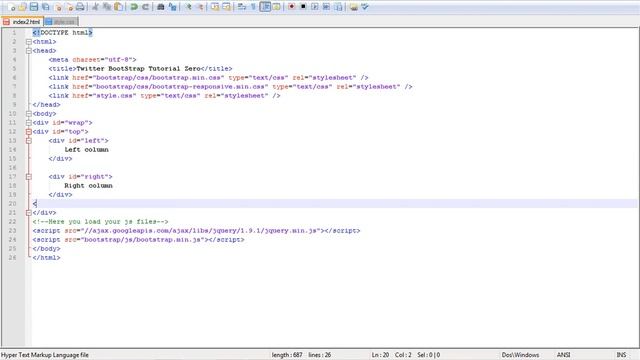Toggle synchronized vertical scrolling

click(x=215, y=7)
